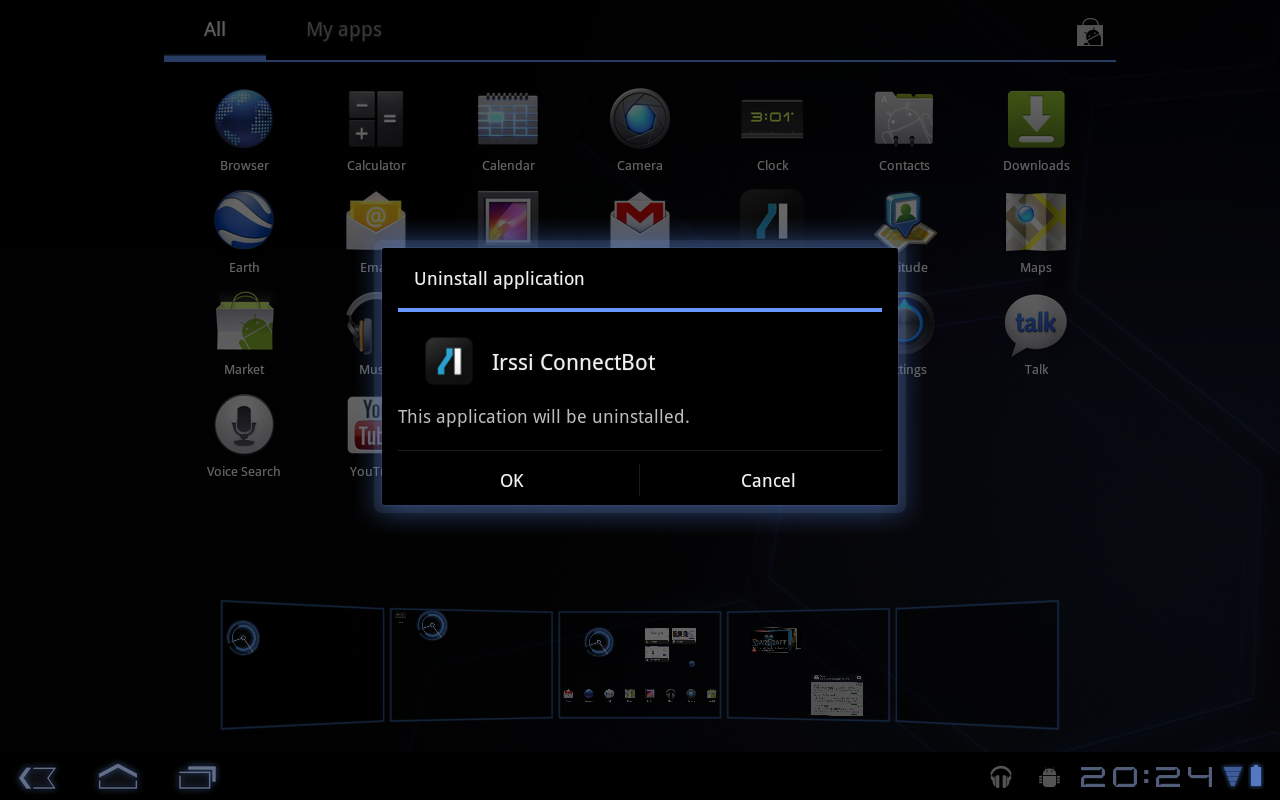The width and height of the screenshot is (1280, 800).
Task: Launch the YouTube app
Action: click(x=365, y=424)
